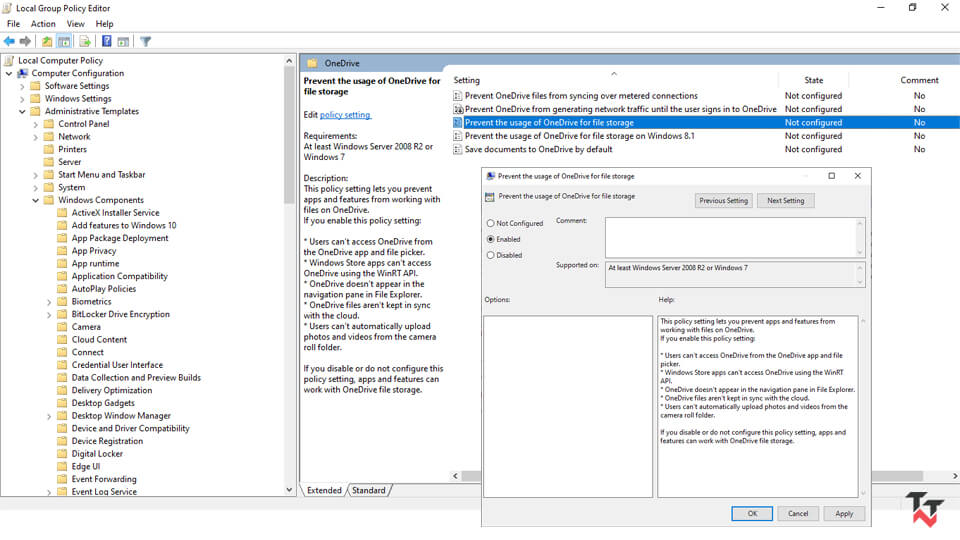This screenshot has width=960, height=540.
Task: Click the Computer Configuration icon in tree
Action: click(x=23, y=73)
